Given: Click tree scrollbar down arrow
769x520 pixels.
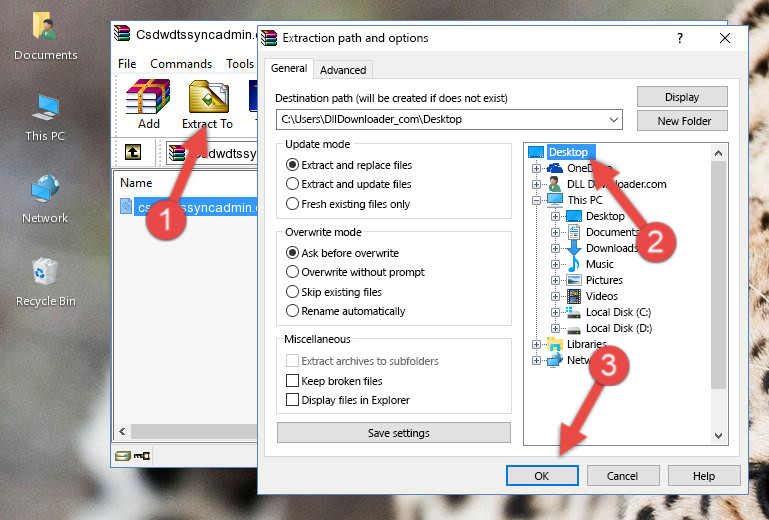Looking at the screenshot, I should point(718,436).
